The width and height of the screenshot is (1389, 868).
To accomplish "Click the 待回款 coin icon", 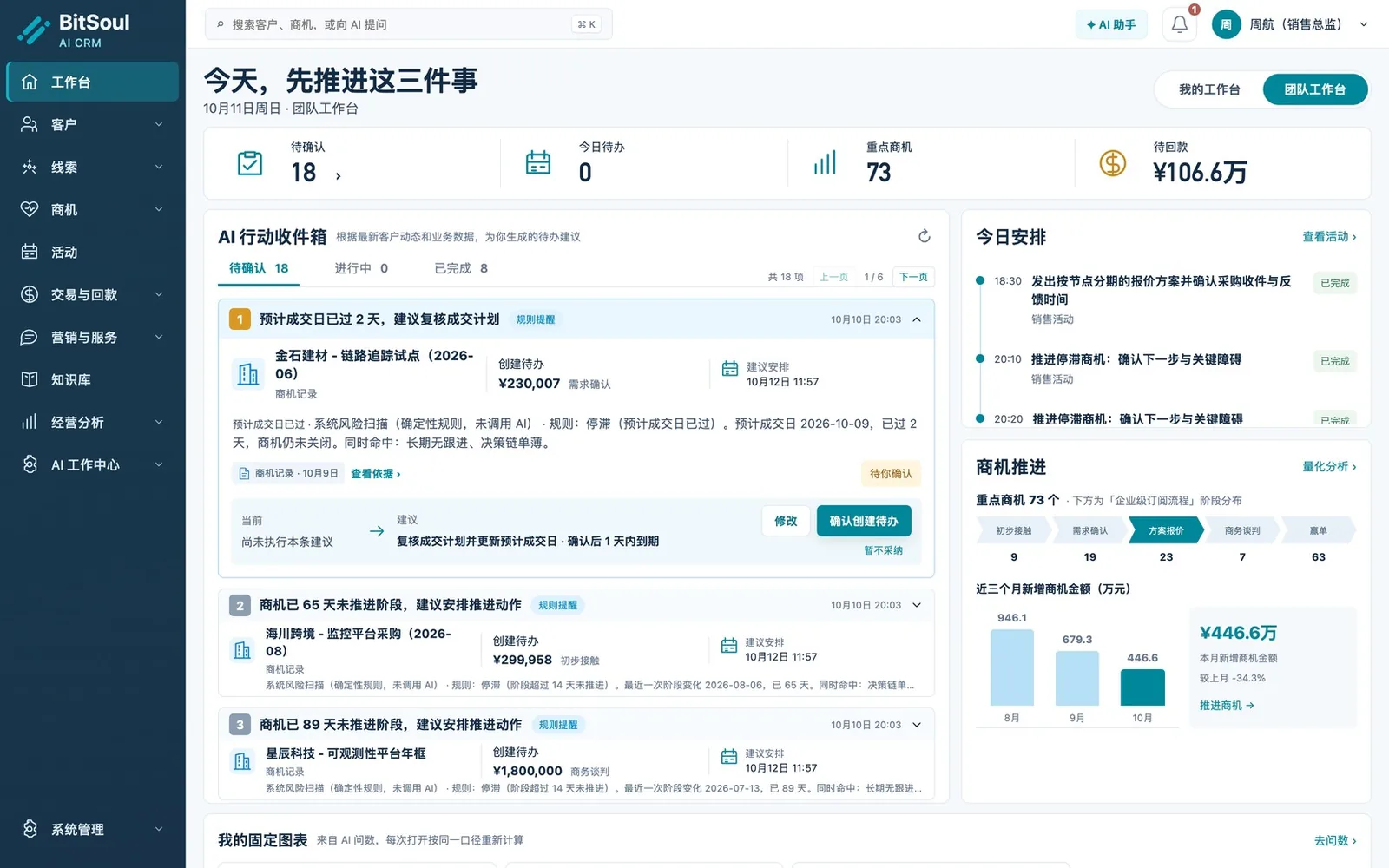I will pos(1112,162).
